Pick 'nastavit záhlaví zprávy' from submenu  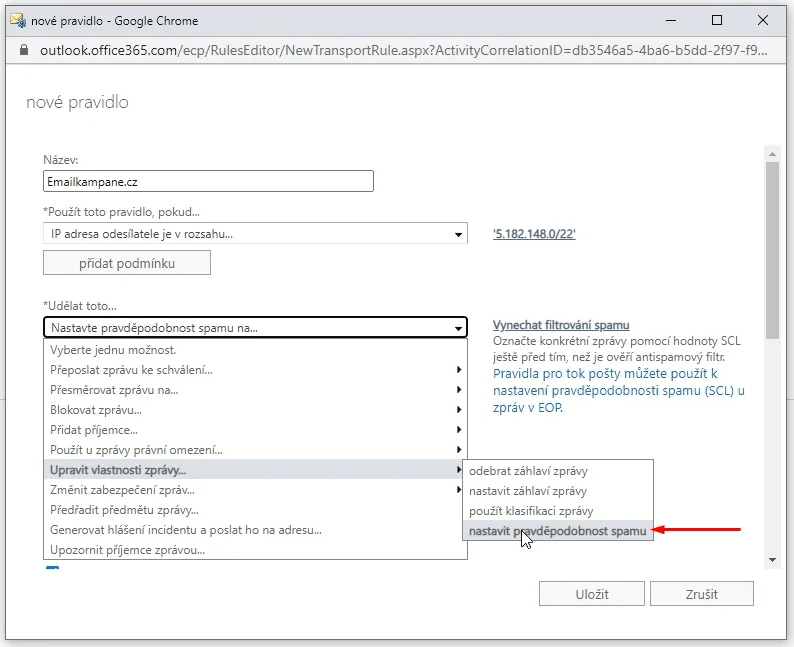click(558, 491)
